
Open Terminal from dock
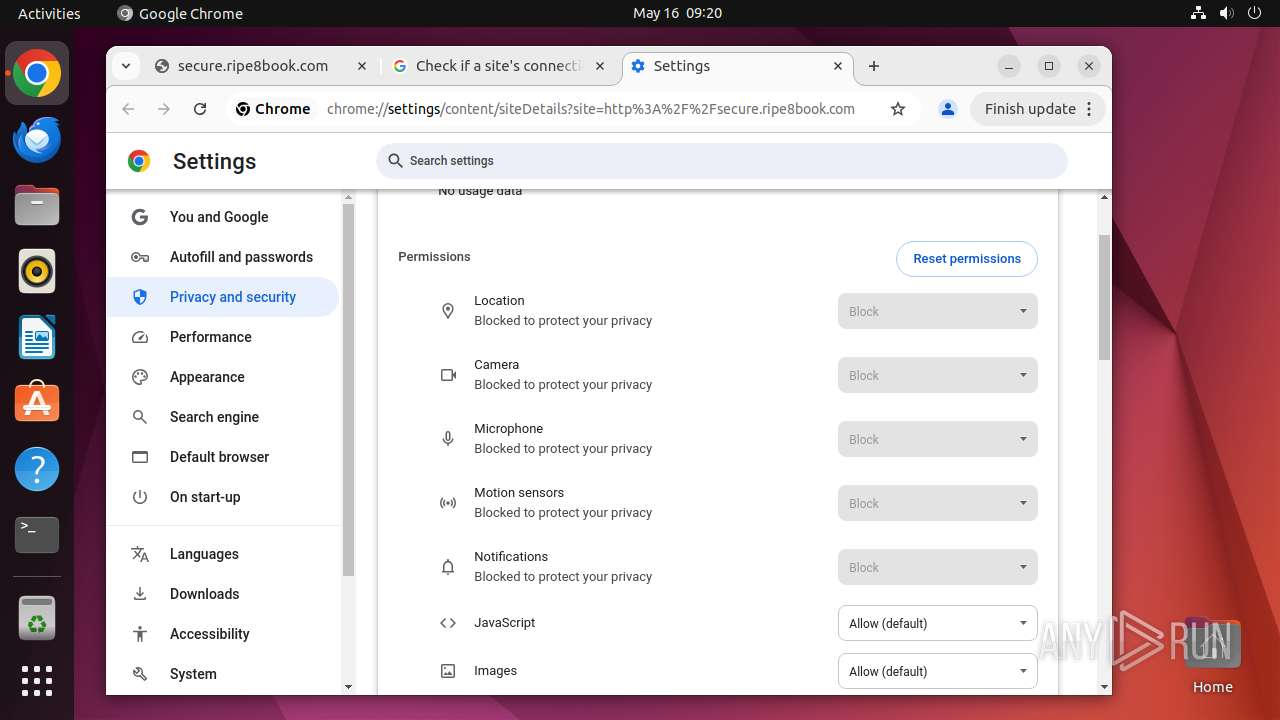point(37,535)
